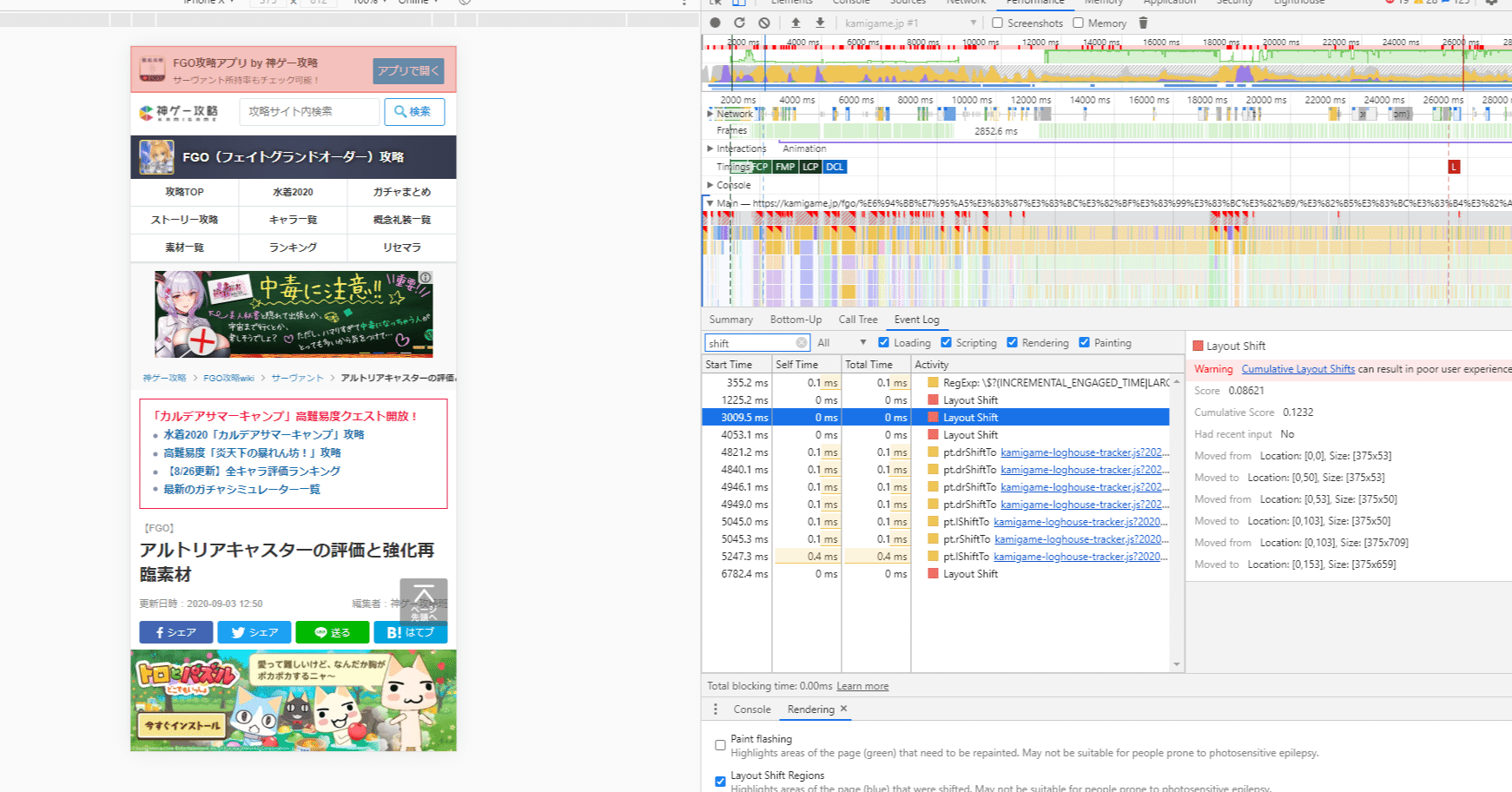Switch to the Call Tree tab

[x=857, y=319]
